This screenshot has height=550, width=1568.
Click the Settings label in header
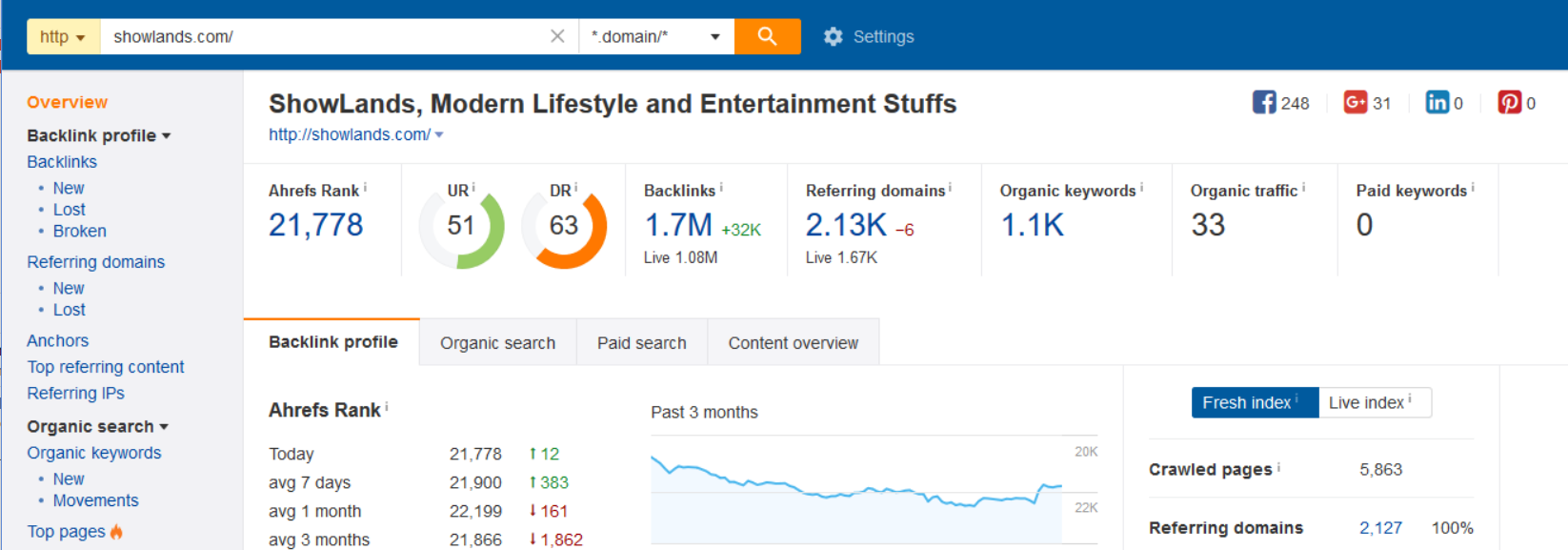click(883, 36)
